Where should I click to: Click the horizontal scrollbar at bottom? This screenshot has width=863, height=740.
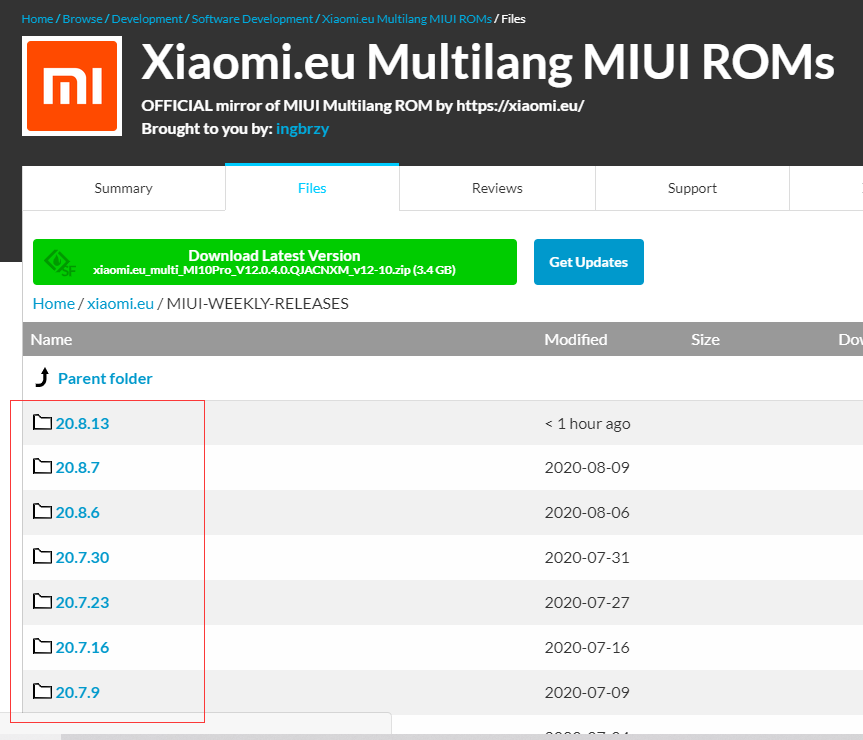(462, 737)
